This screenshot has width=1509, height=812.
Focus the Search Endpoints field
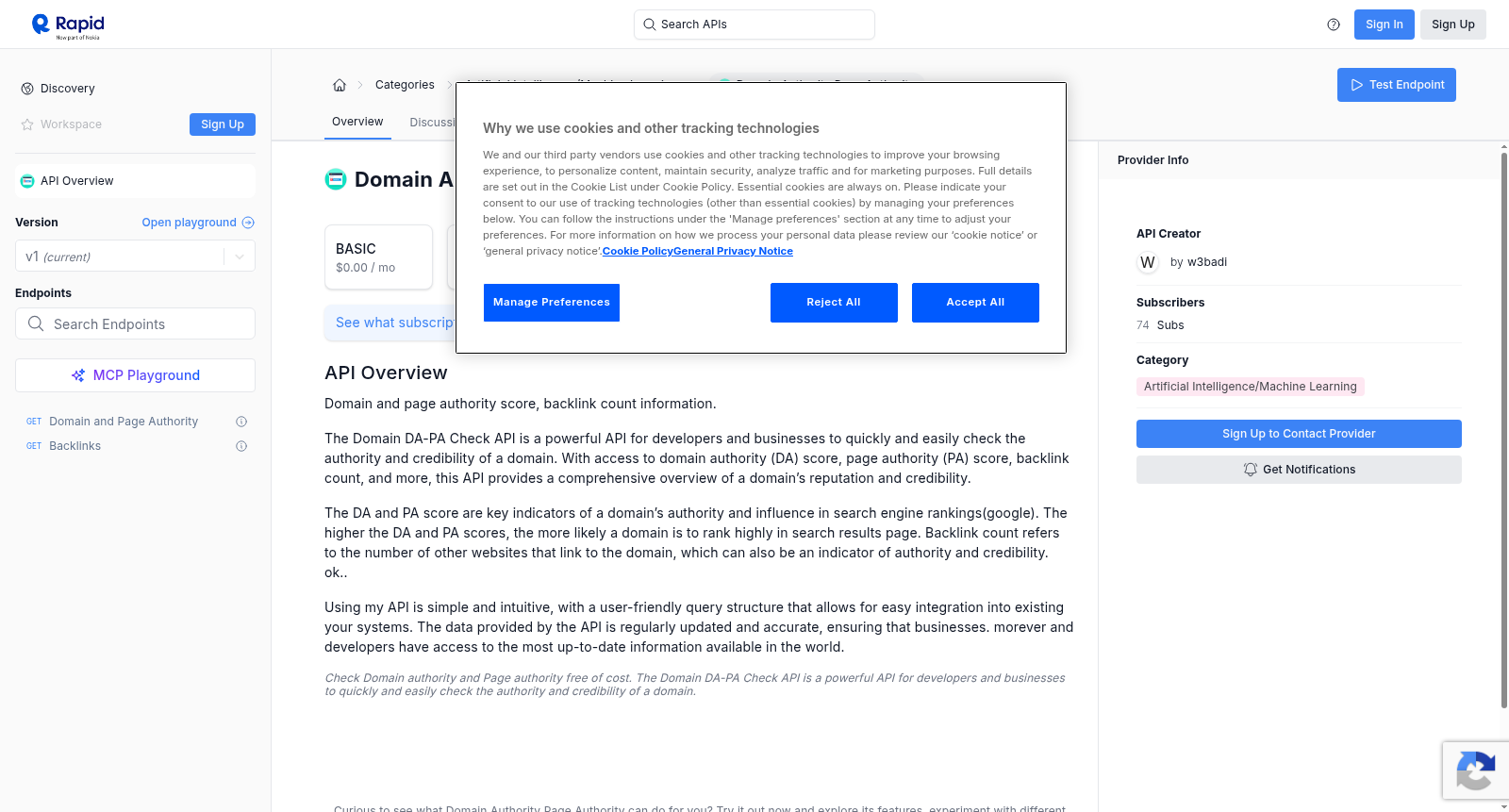135,323
